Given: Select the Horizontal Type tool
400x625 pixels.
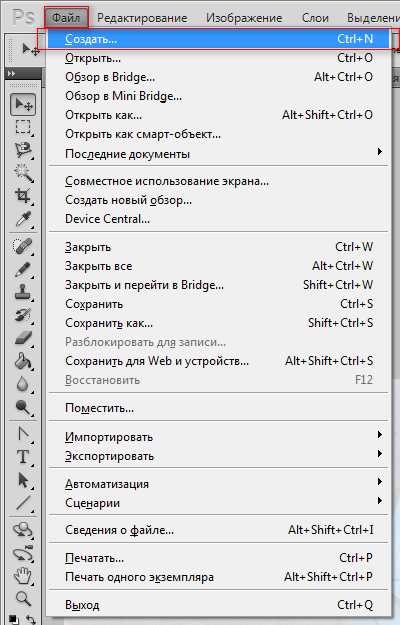Looking at the screenshot, I should coord(23,456).
